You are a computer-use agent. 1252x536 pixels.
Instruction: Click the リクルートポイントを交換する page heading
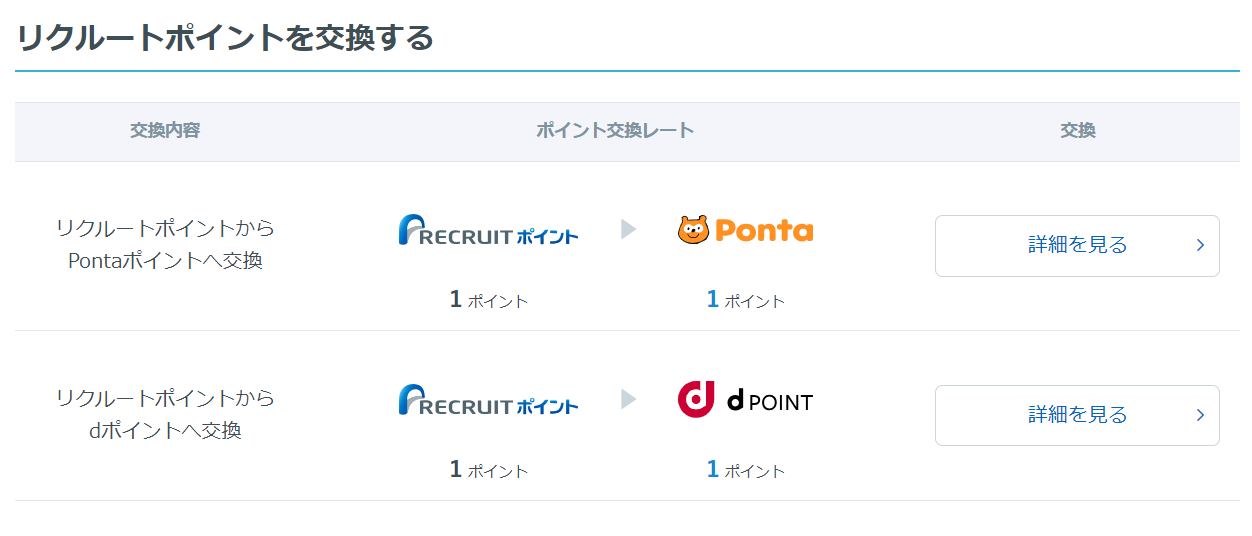pyautogui.click(x=225, y=37)
